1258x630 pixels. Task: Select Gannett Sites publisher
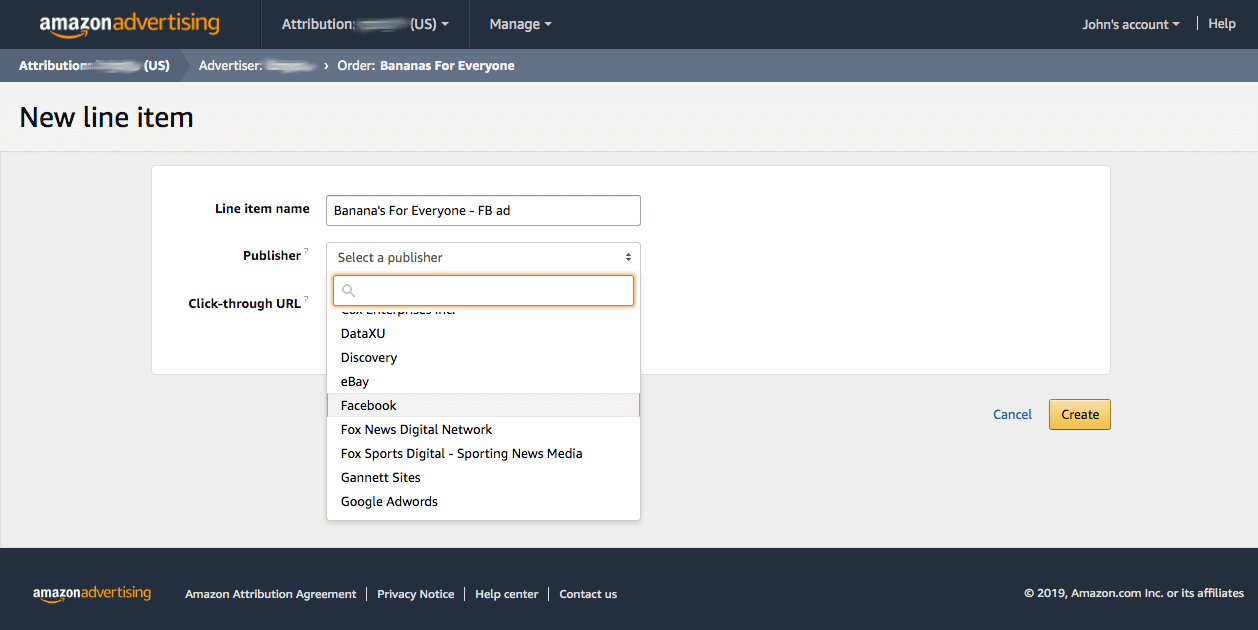click(x=483, y=478)
